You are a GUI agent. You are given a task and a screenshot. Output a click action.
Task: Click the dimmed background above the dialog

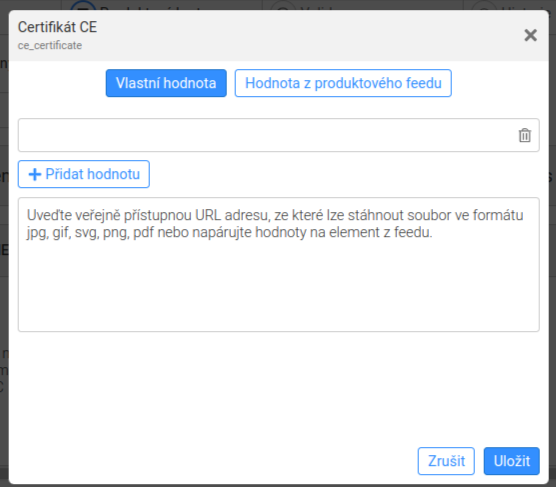(278, 5)
